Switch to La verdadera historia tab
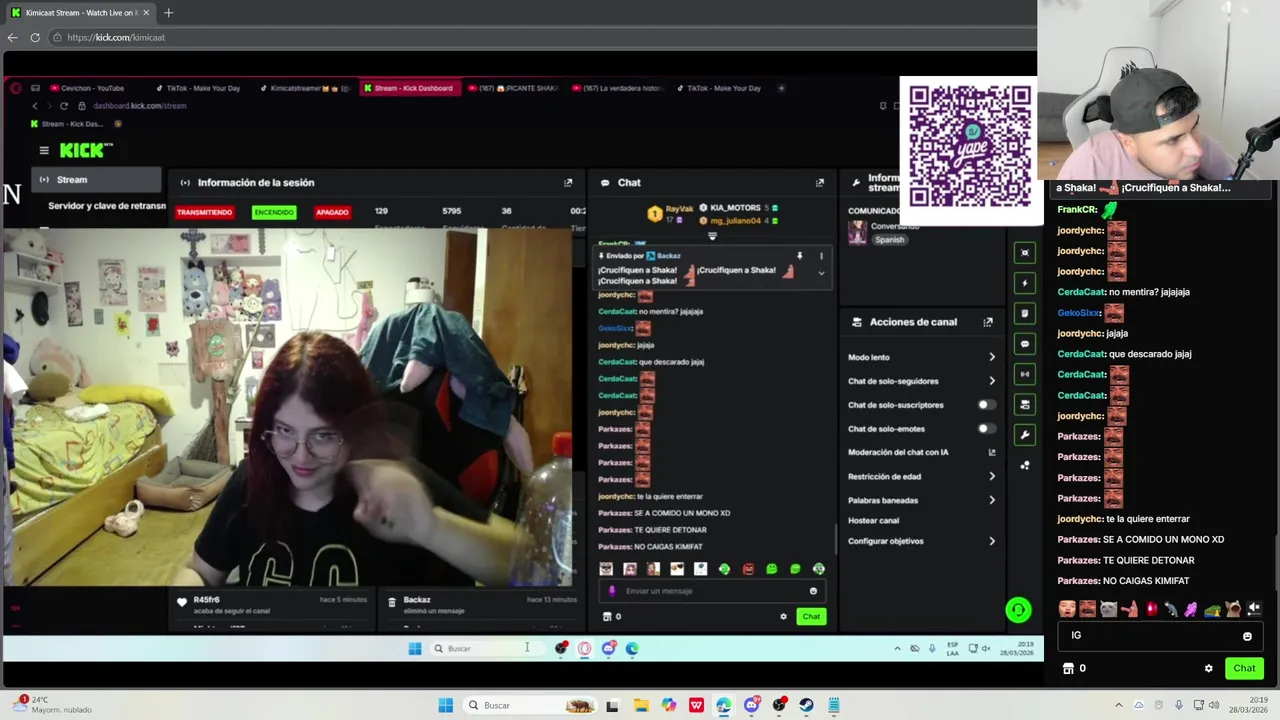Image resolution: width=1280 pixels, height=720 pixels. pyautogui.click(x=618, y=88)
